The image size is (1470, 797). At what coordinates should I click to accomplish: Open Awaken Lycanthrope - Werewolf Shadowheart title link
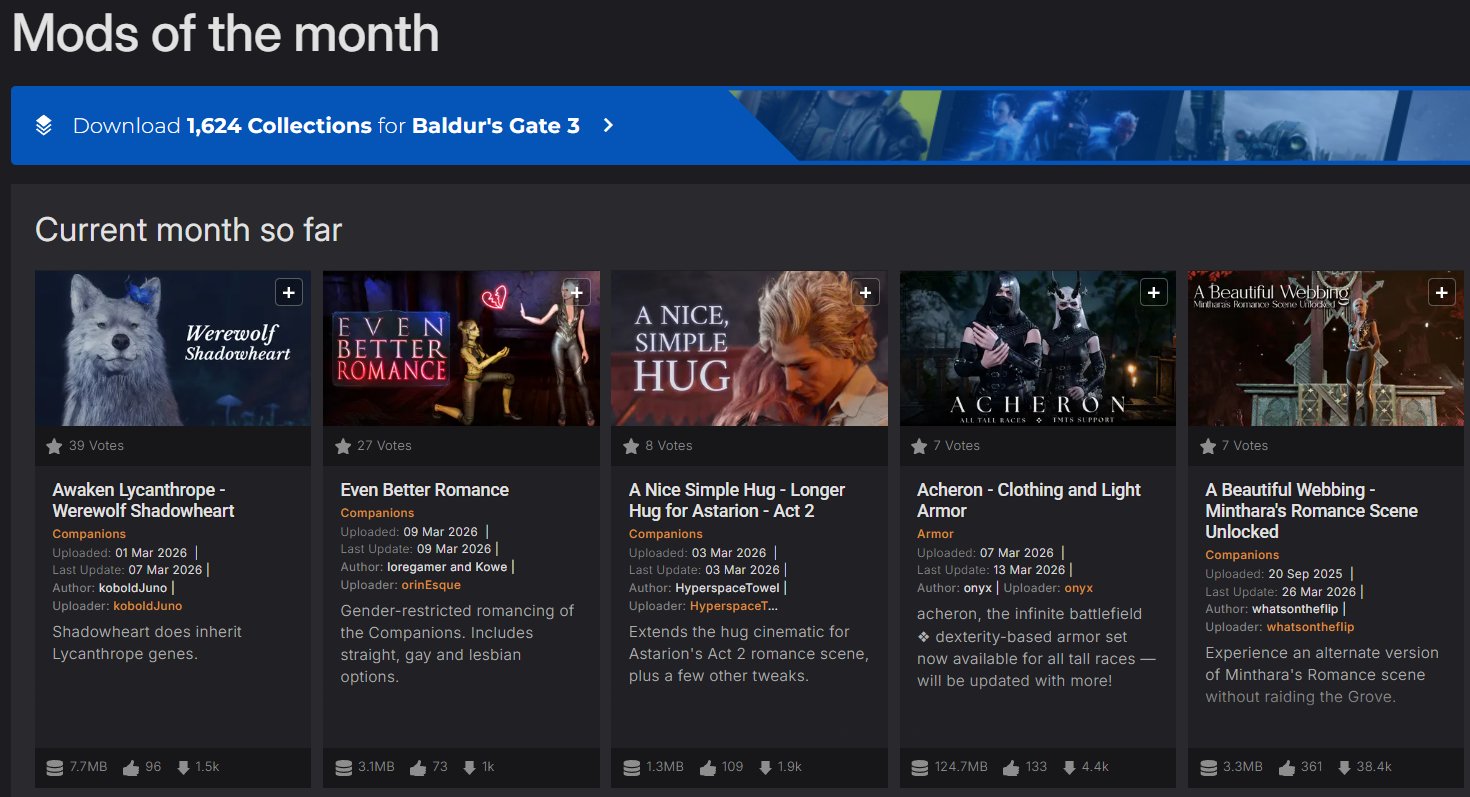pyautogui.click(x=143, y=500)
